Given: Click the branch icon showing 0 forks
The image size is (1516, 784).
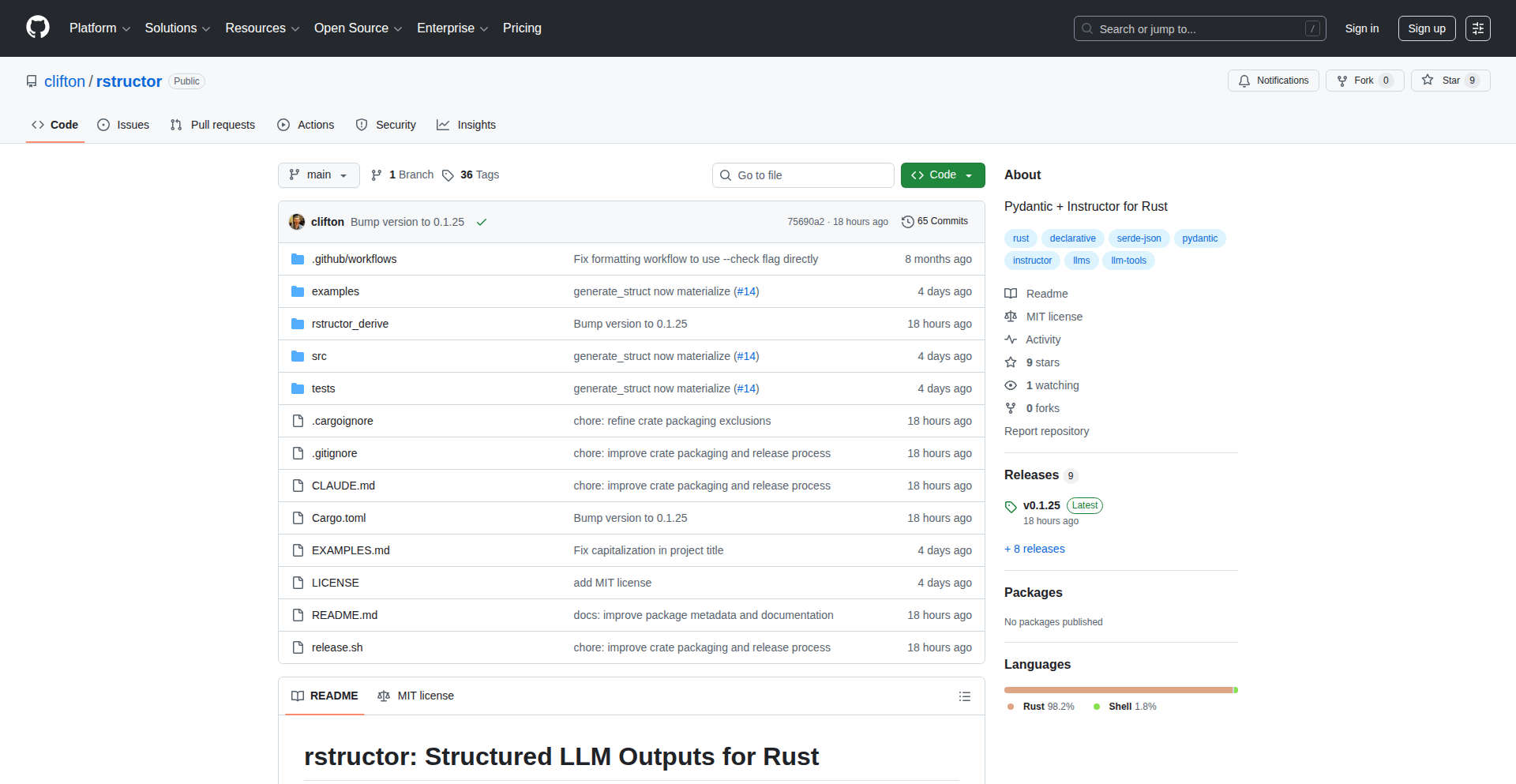Looking at the screenshot, I should pos(1011,408).
